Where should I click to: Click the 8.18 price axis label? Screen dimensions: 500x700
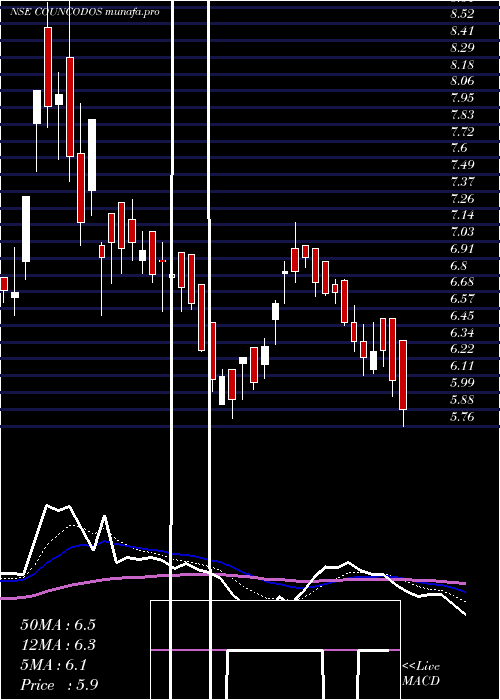coord(462,65)
